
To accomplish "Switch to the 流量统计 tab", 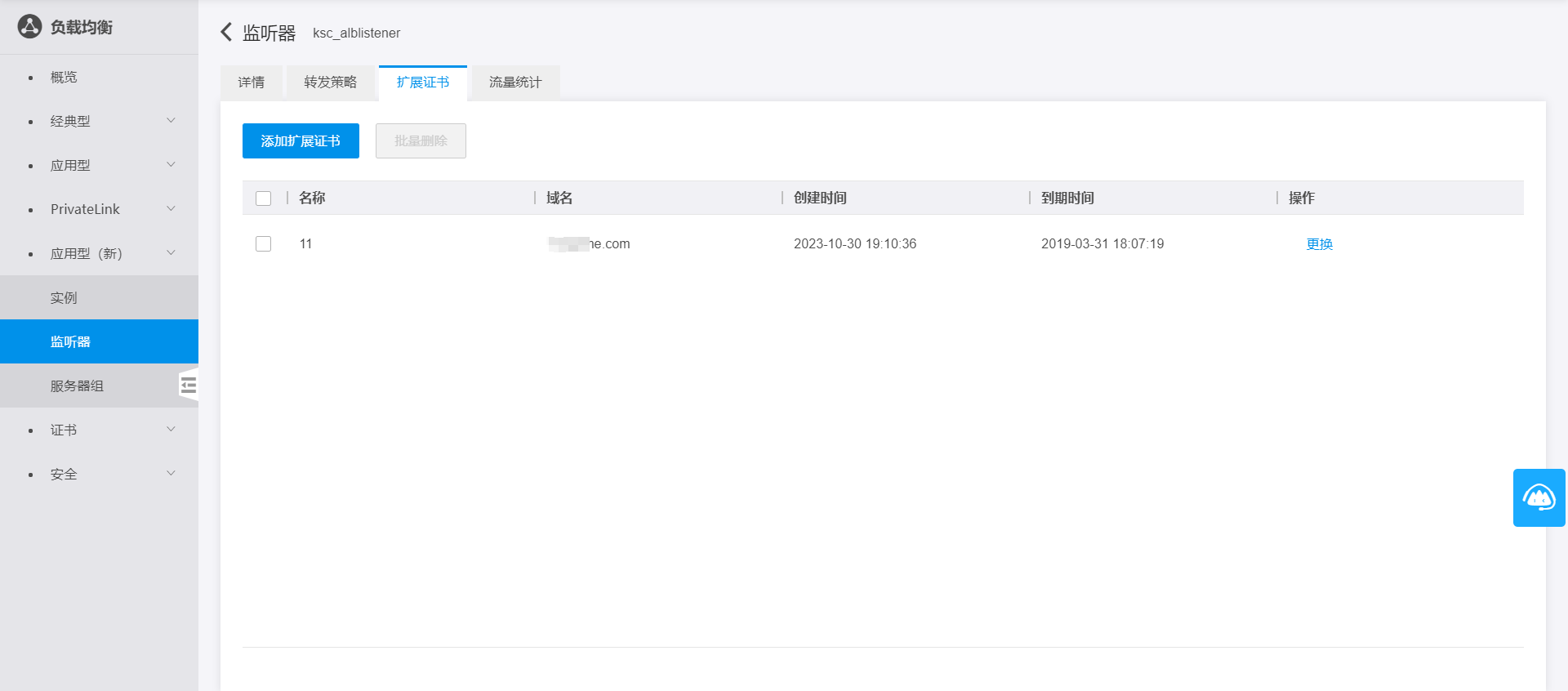I will (514, 82).
